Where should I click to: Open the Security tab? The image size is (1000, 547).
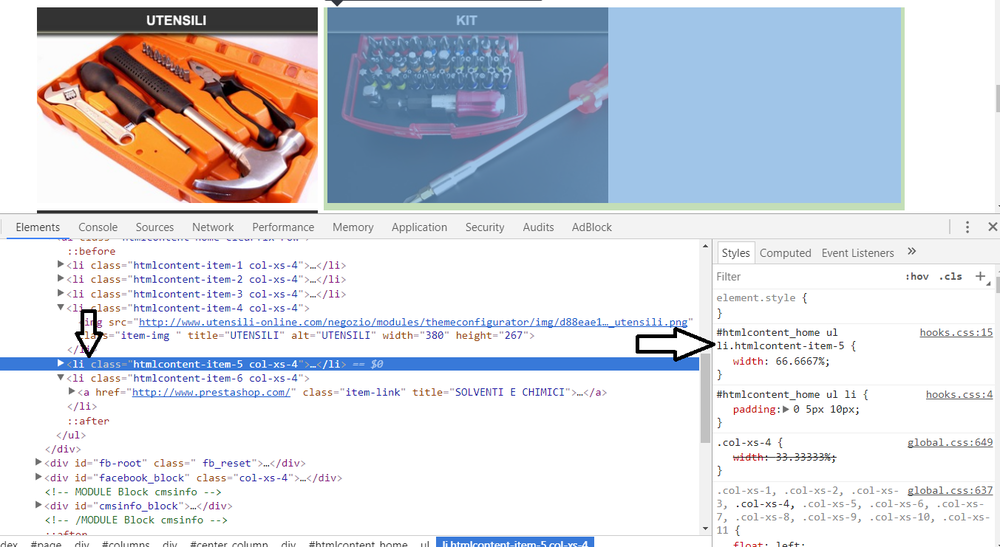pos(485,227)
